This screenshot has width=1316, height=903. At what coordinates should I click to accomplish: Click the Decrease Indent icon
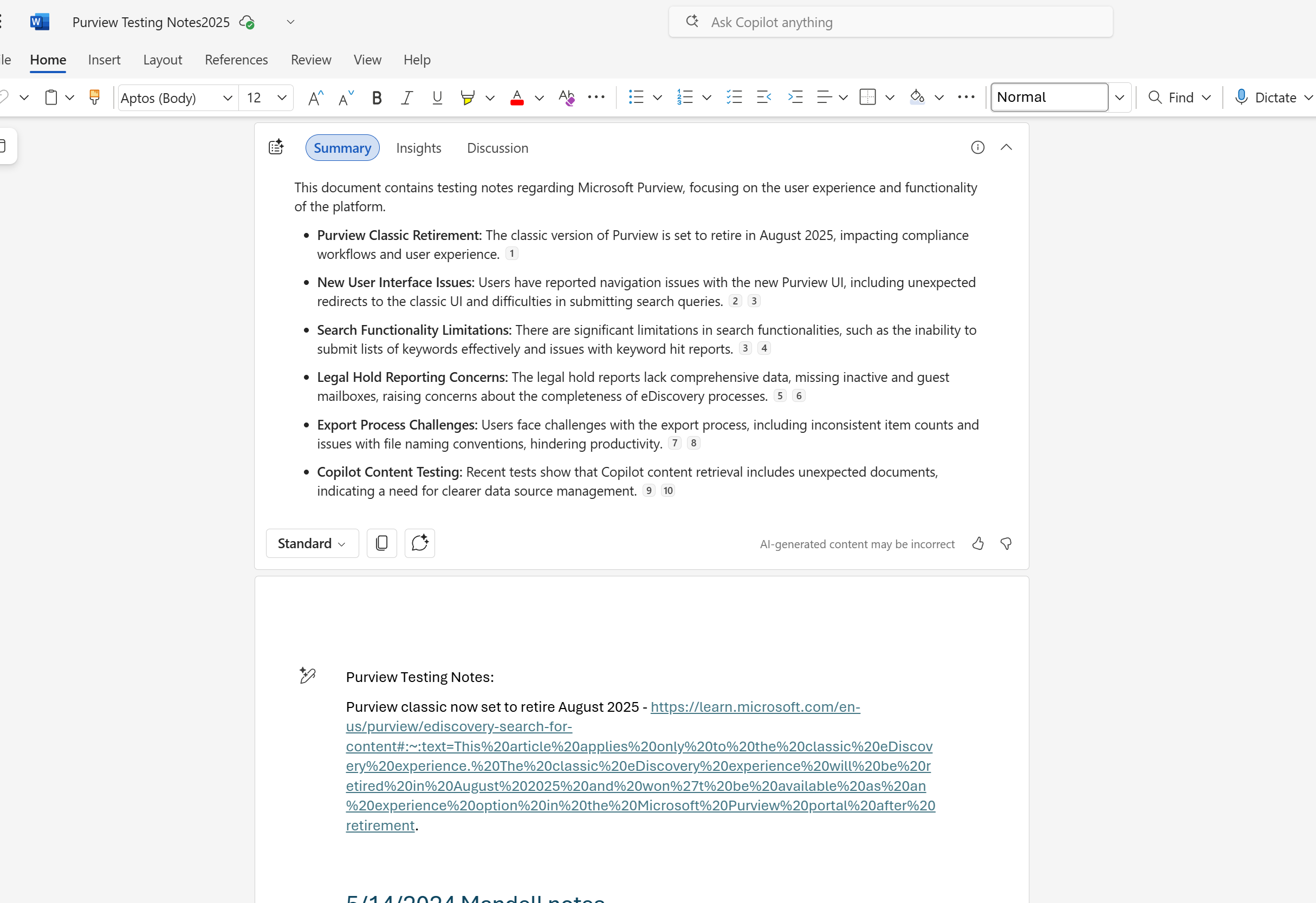[764, 98]
